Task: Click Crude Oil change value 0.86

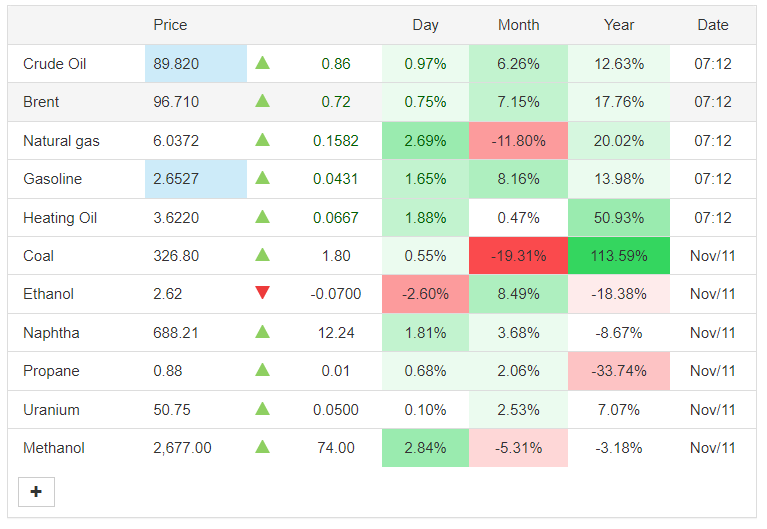Action: pyautogui.click(x=336, y=64)
